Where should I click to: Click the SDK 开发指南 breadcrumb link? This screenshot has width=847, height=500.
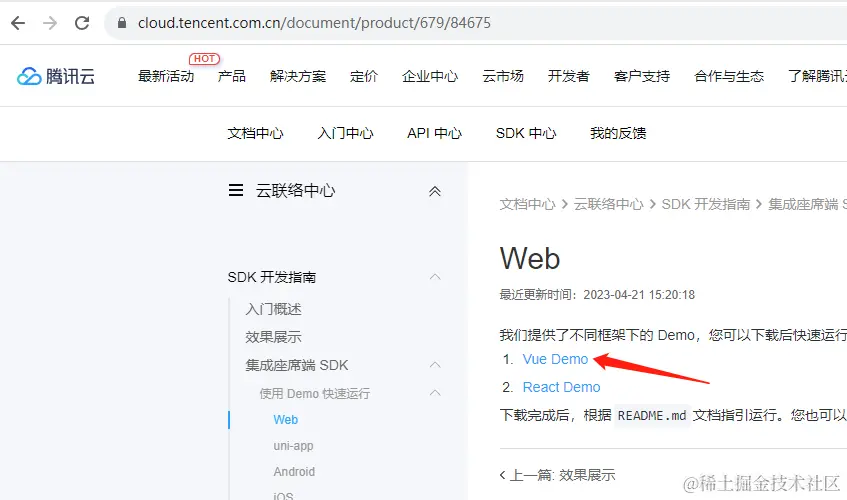[x=705, y=204]
